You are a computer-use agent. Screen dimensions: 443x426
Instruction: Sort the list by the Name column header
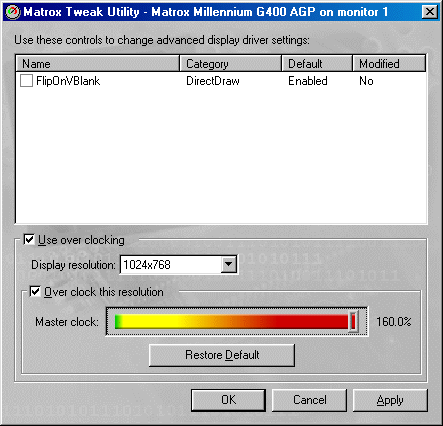97,63
